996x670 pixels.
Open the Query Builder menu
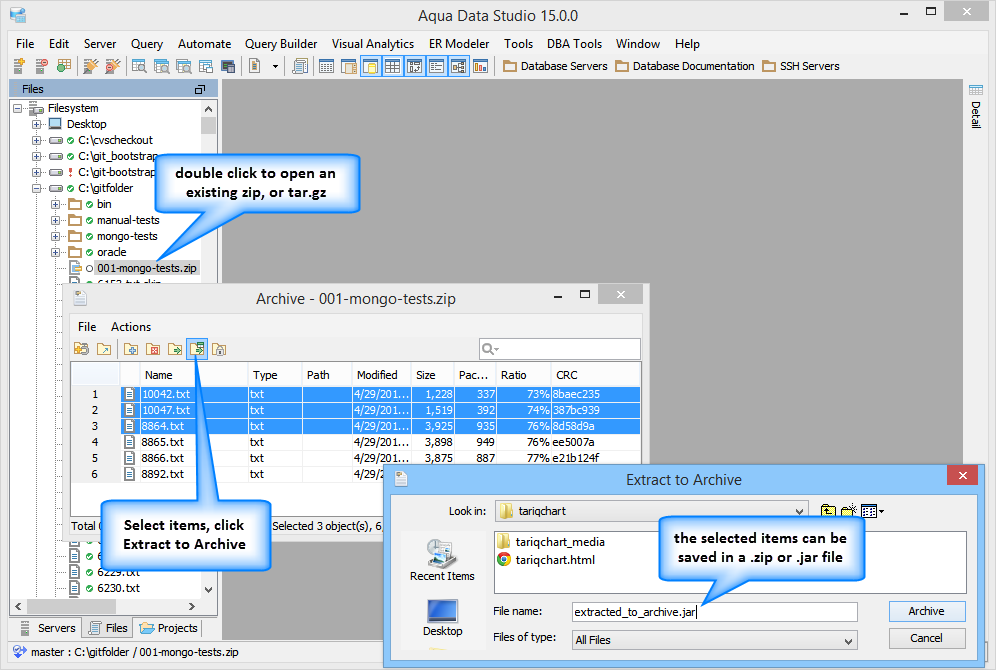point(281,44)
